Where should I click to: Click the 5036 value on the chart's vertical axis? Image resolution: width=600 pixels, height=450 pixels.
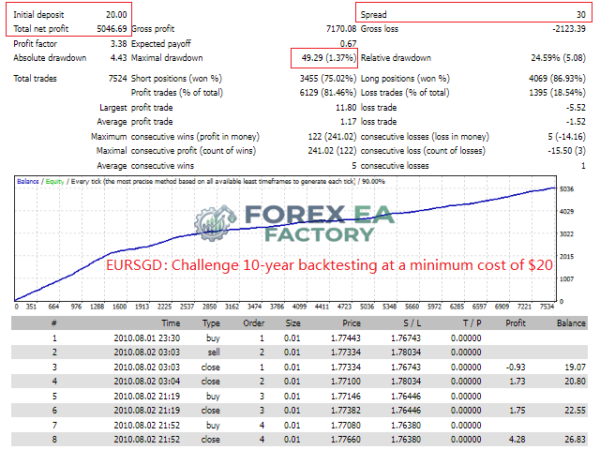(566, 189)
